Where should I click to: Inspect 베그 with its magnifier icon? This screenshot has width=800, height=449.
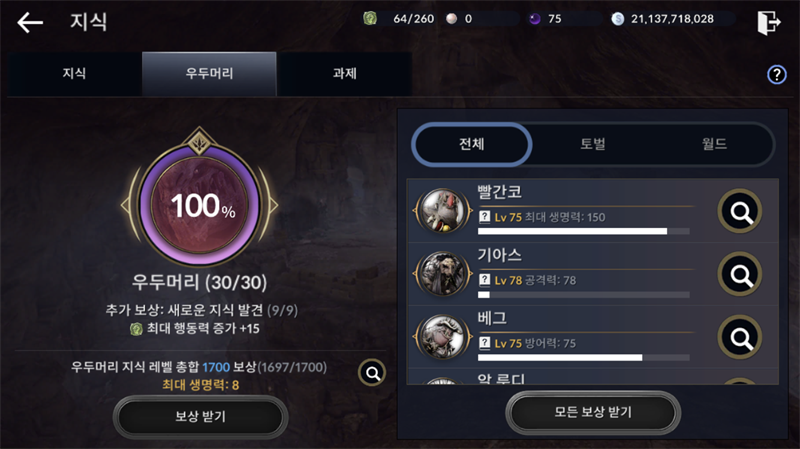740,337
